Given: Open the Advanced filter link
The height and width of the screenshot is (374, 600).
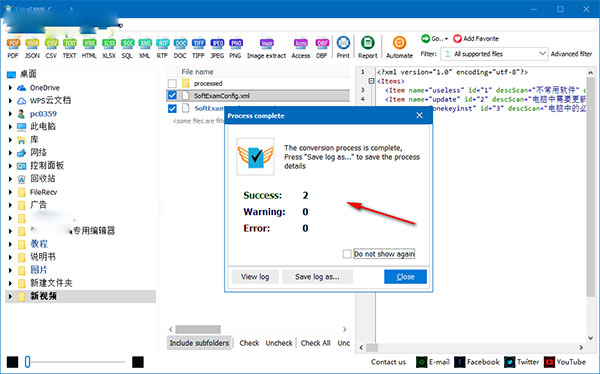Looking at the screenshot, I should pyautogui.click(x=572, y=54).
